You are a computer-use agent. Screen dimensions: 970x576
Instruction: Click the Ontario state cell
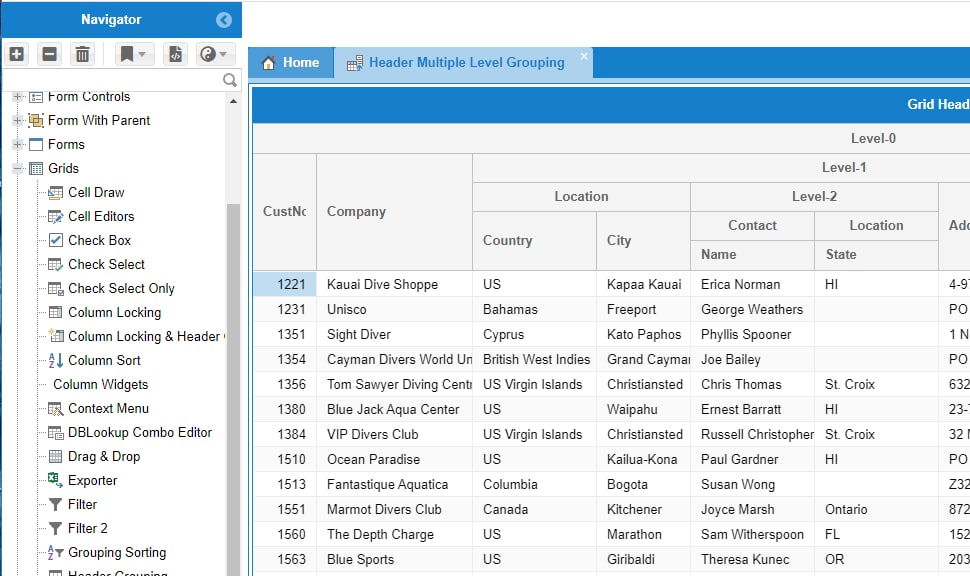(877, 509)
